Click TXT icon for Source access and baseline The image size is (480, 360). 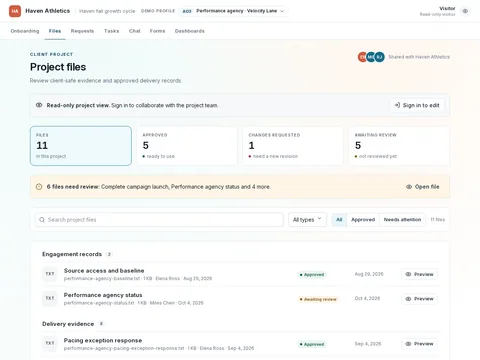click(x=50, y=274)
